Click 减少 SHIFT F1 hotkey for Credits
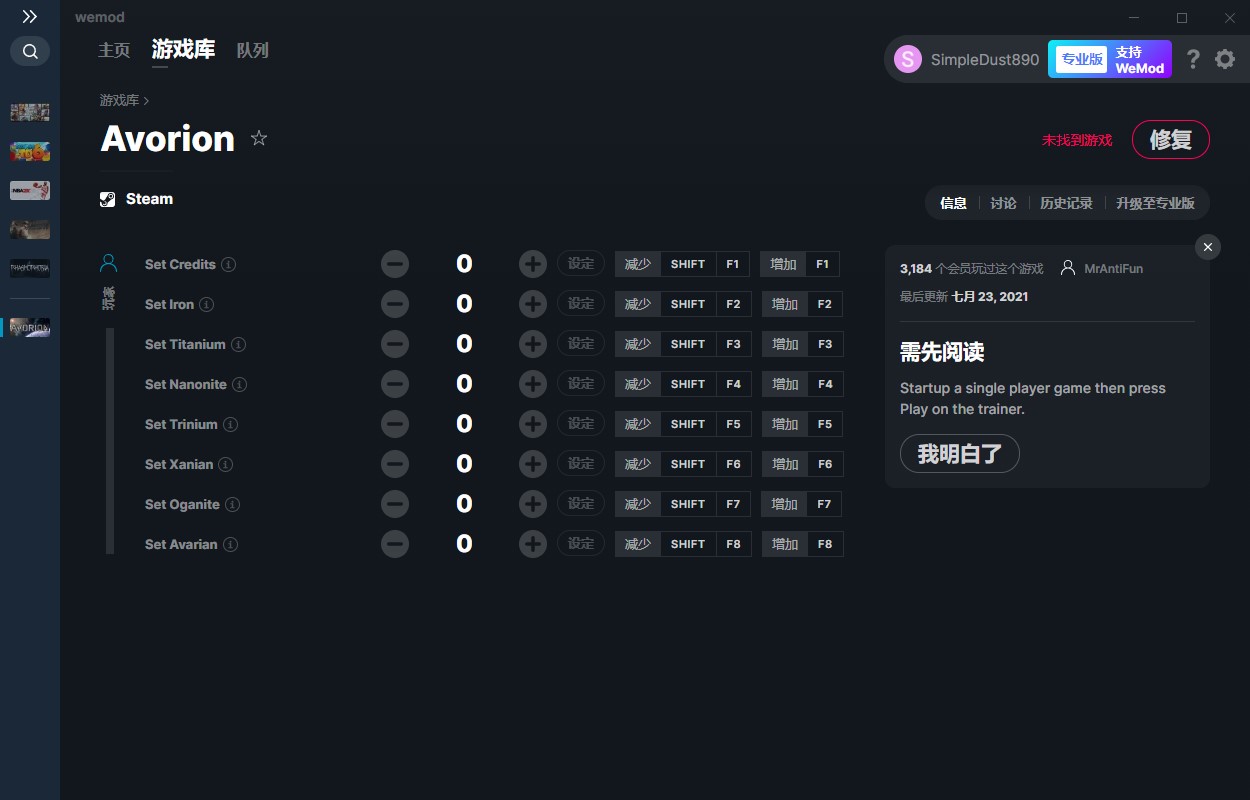The height and width of the screenshot is (800, 1250). click(683, 264)
